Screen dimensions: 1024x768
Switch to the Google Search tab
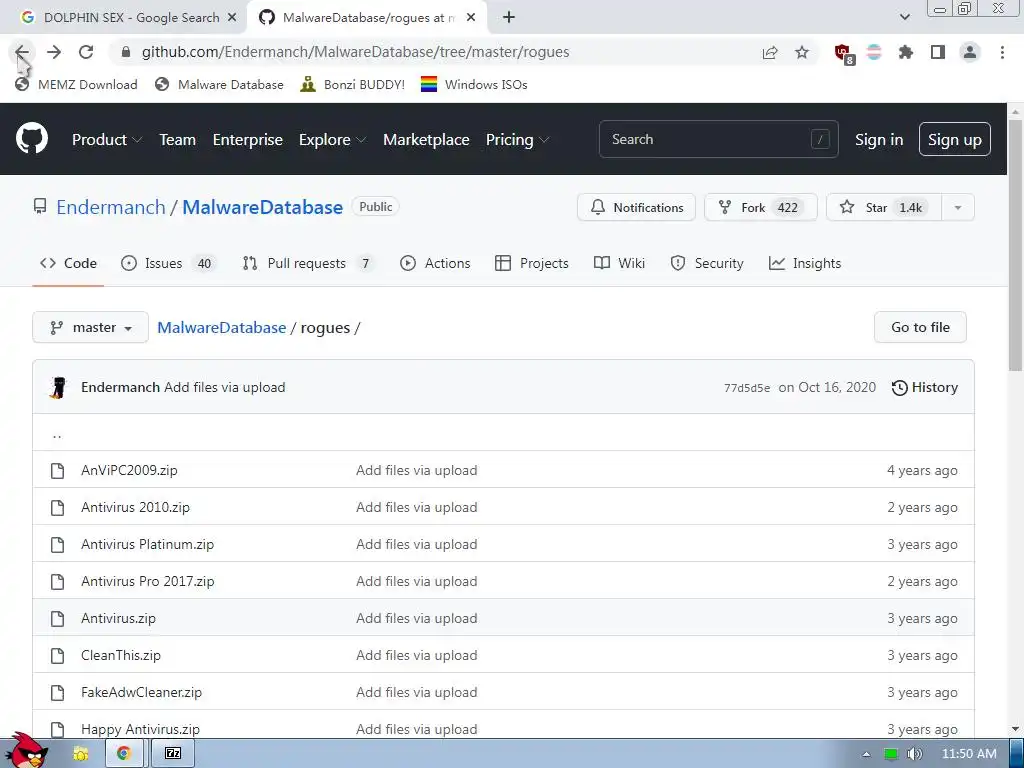coord(124,18)
